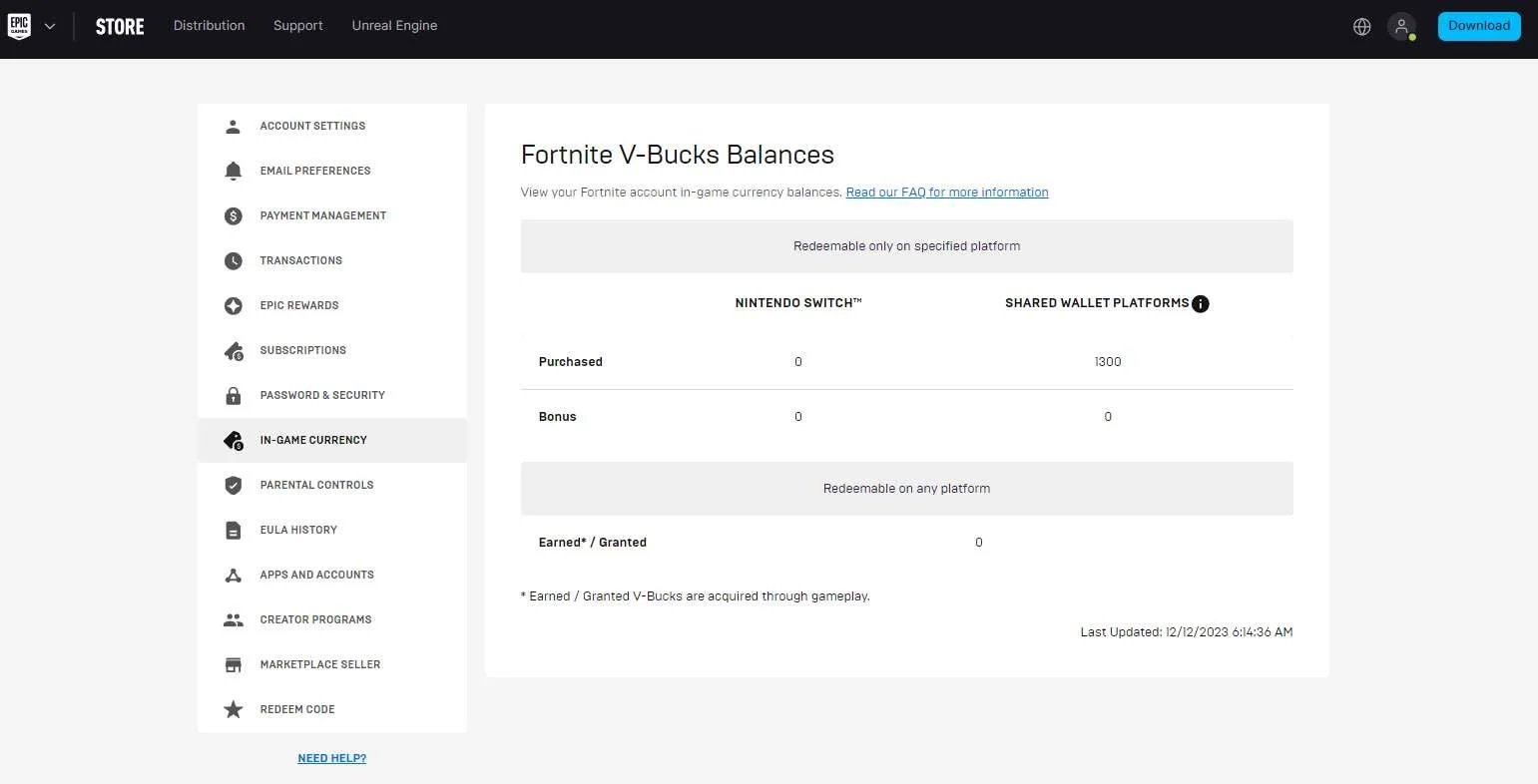Viewport: 1538px width, 784px height.
Task: Click the Shared Wallet Platforms column header
Action: coord(1097,303)
